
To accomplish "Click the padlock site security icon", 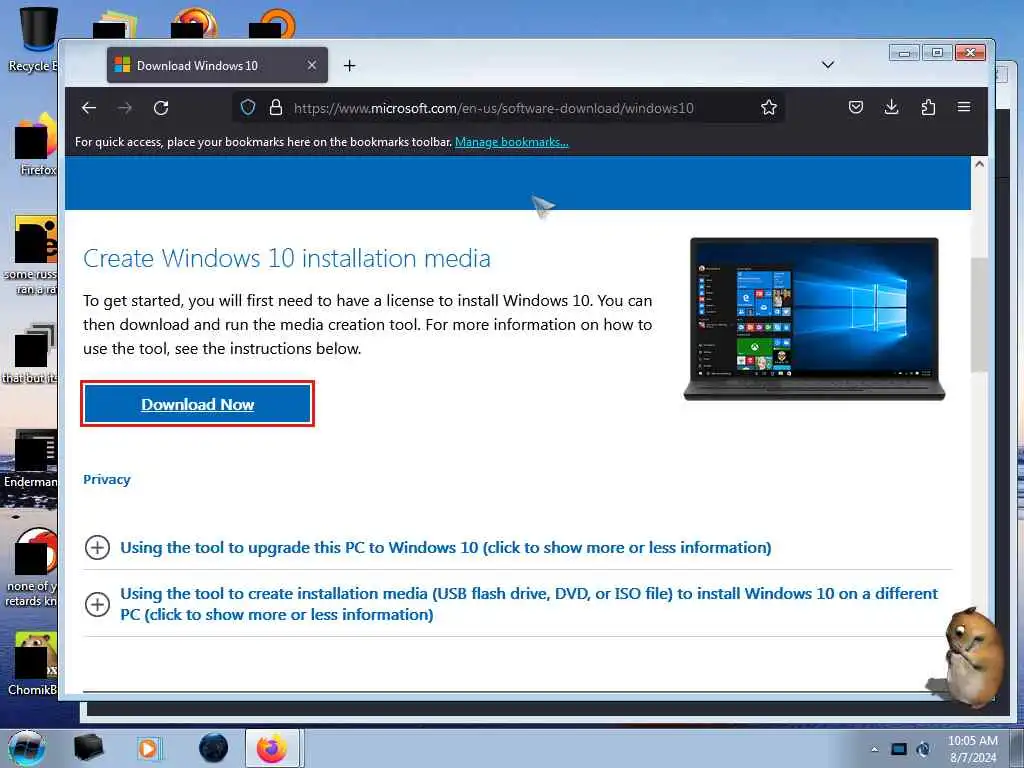I will tap(276, 107).
